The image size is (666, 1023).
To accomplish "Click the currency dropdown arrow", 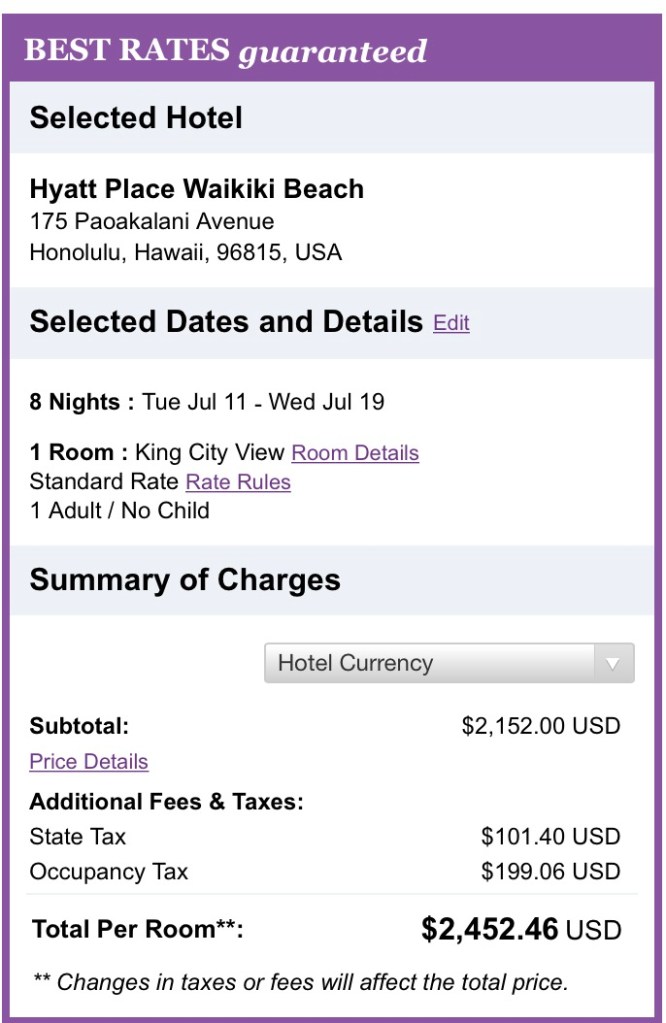I will tap(614, 663).
